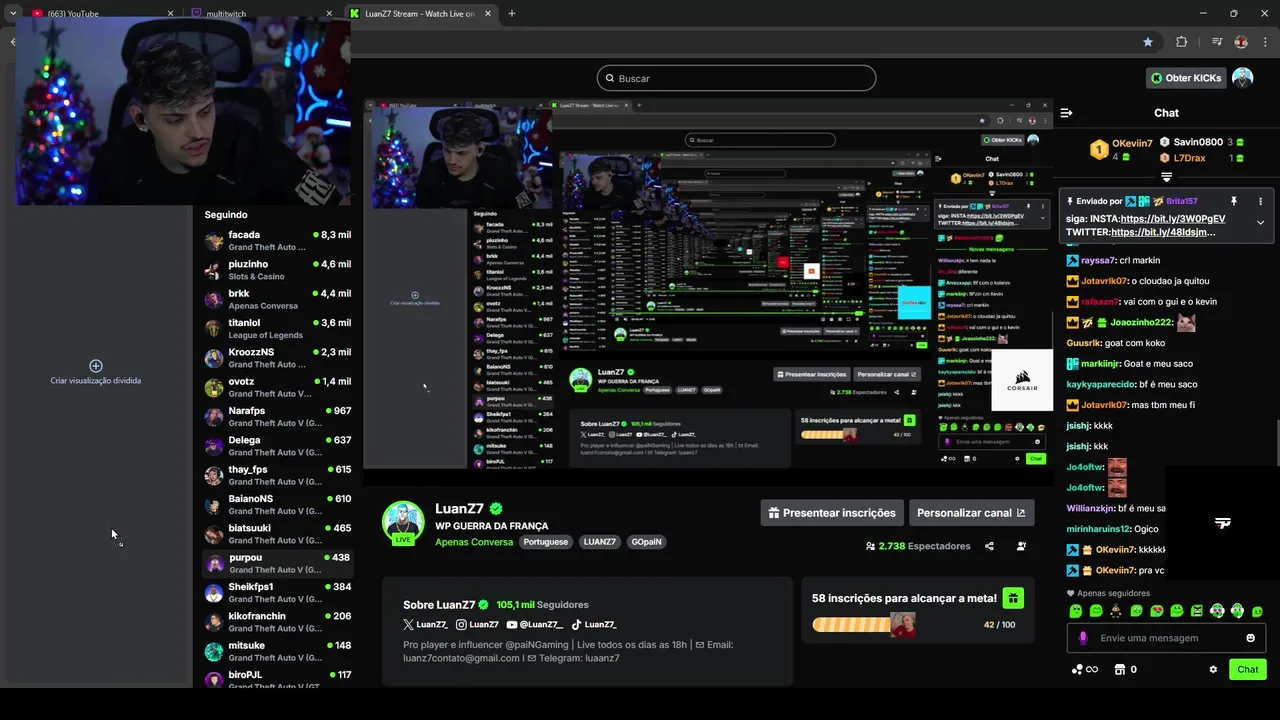Open chat settings gear icon
Image resolution: width=1280 pixels, height=720 pixels.
point(1213,670)
